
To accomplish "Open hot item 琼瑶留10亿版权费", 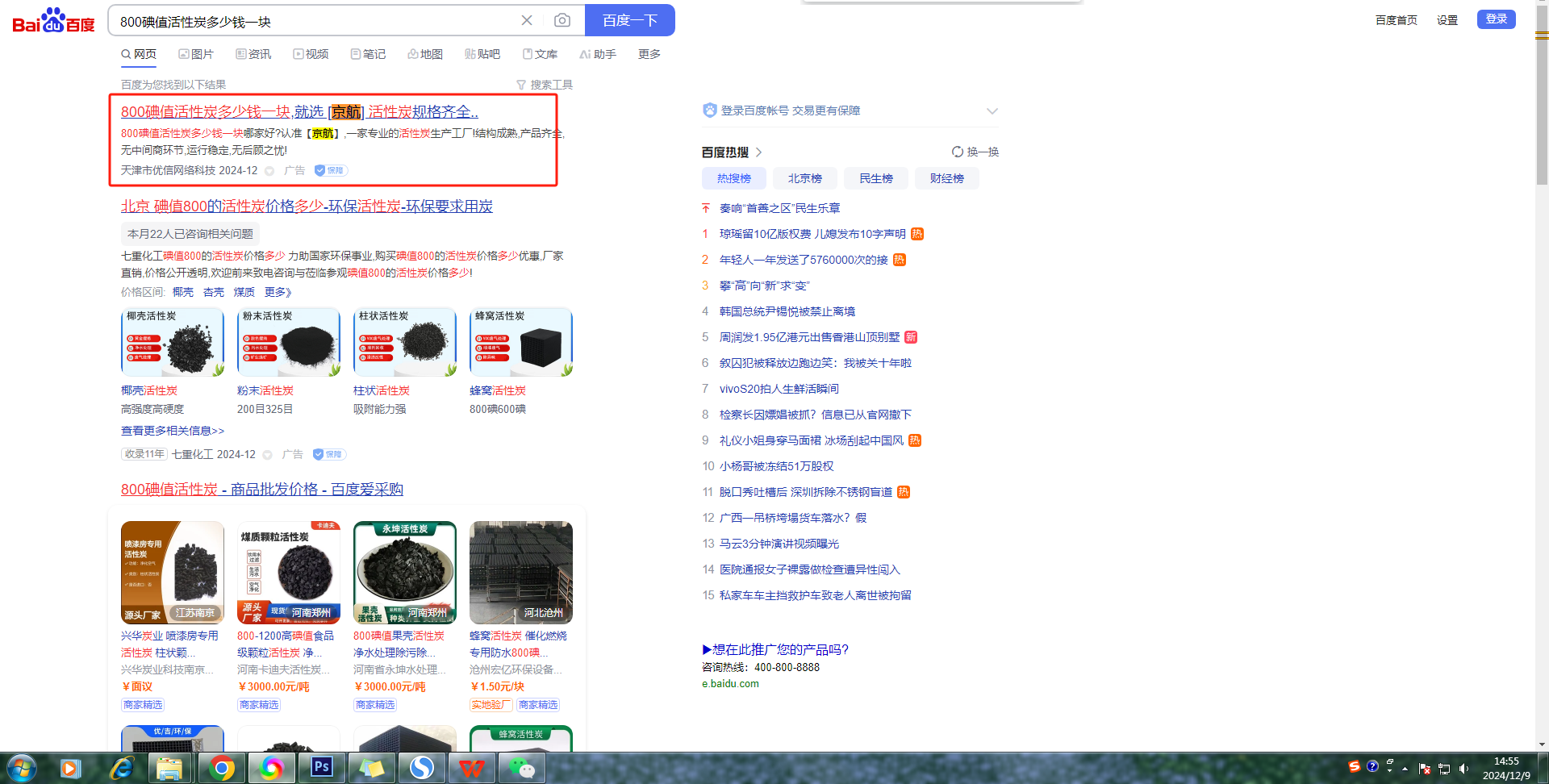I will coord(812,234).
